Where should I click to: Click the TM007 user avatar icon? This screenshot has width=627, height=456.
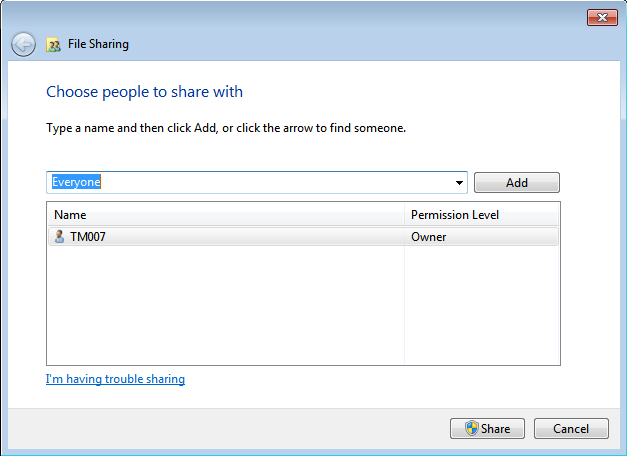(x=59, y=237)
